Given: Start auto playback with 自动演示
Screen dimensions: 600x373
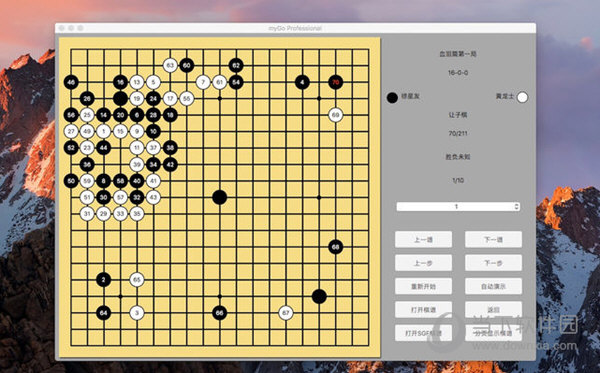Looking at the screenshot, I should point(493,286).
